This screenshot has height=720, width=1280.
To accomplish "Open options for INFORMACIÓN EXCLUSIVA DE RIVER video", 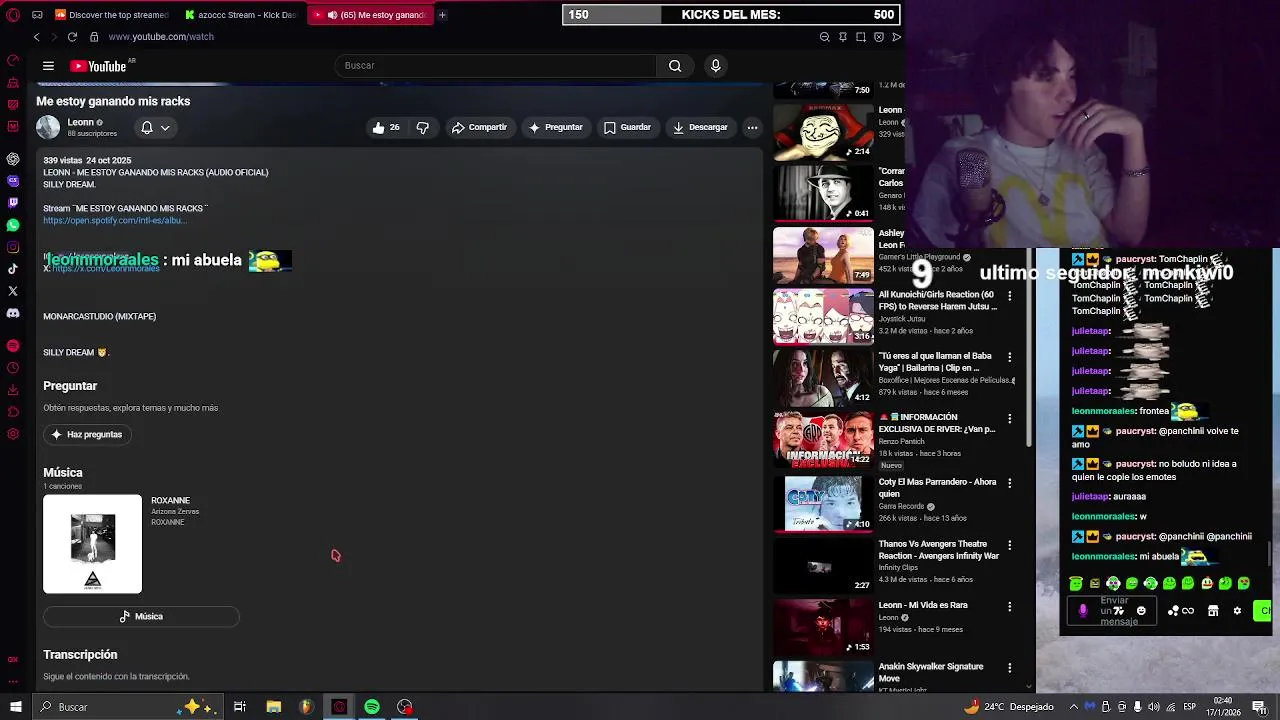I will [1009, 419].
